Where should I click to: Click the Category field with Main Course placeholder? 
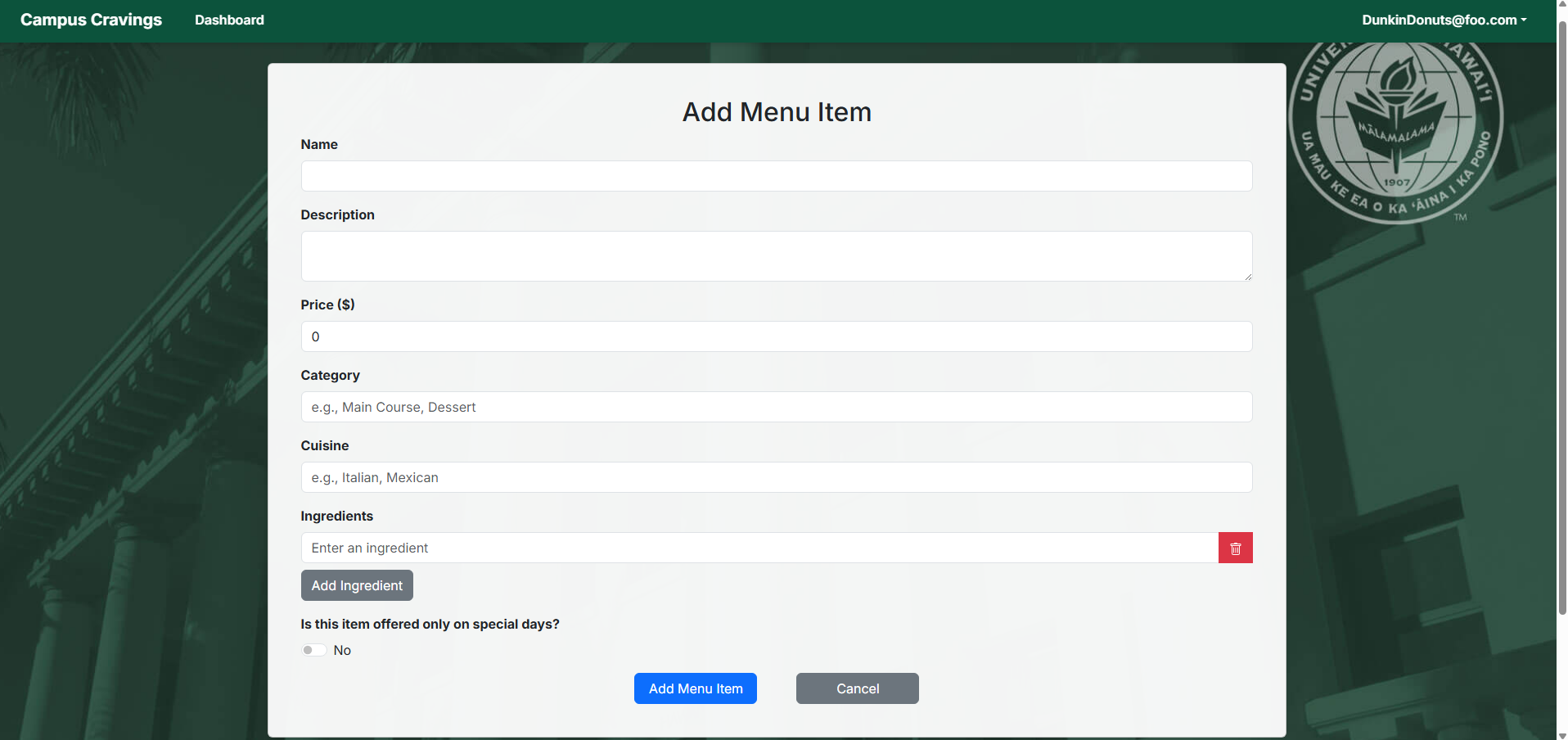coord(776,407)
